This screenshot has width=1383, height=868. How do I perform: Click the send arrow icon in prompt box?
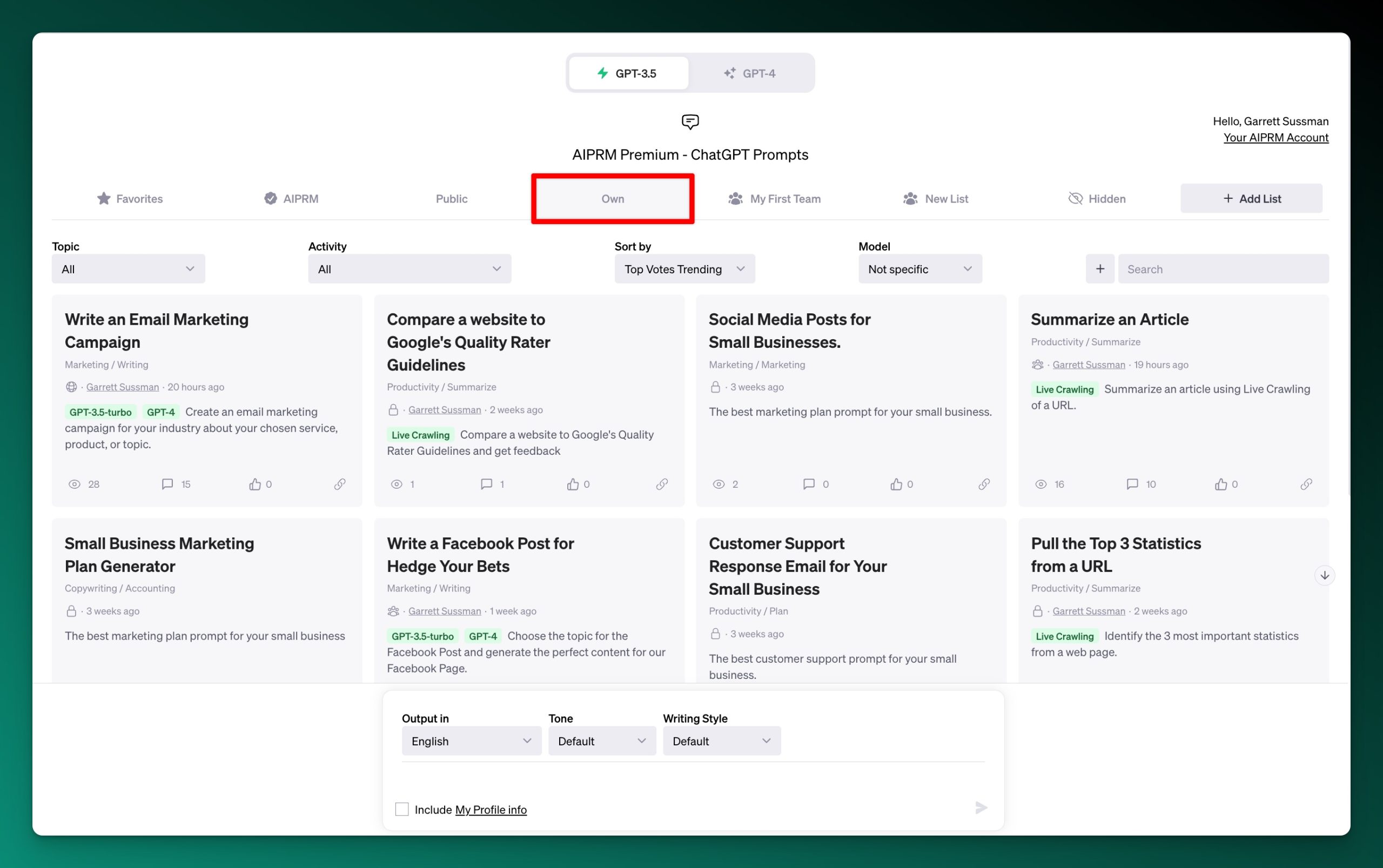click(x=981, y=808)
